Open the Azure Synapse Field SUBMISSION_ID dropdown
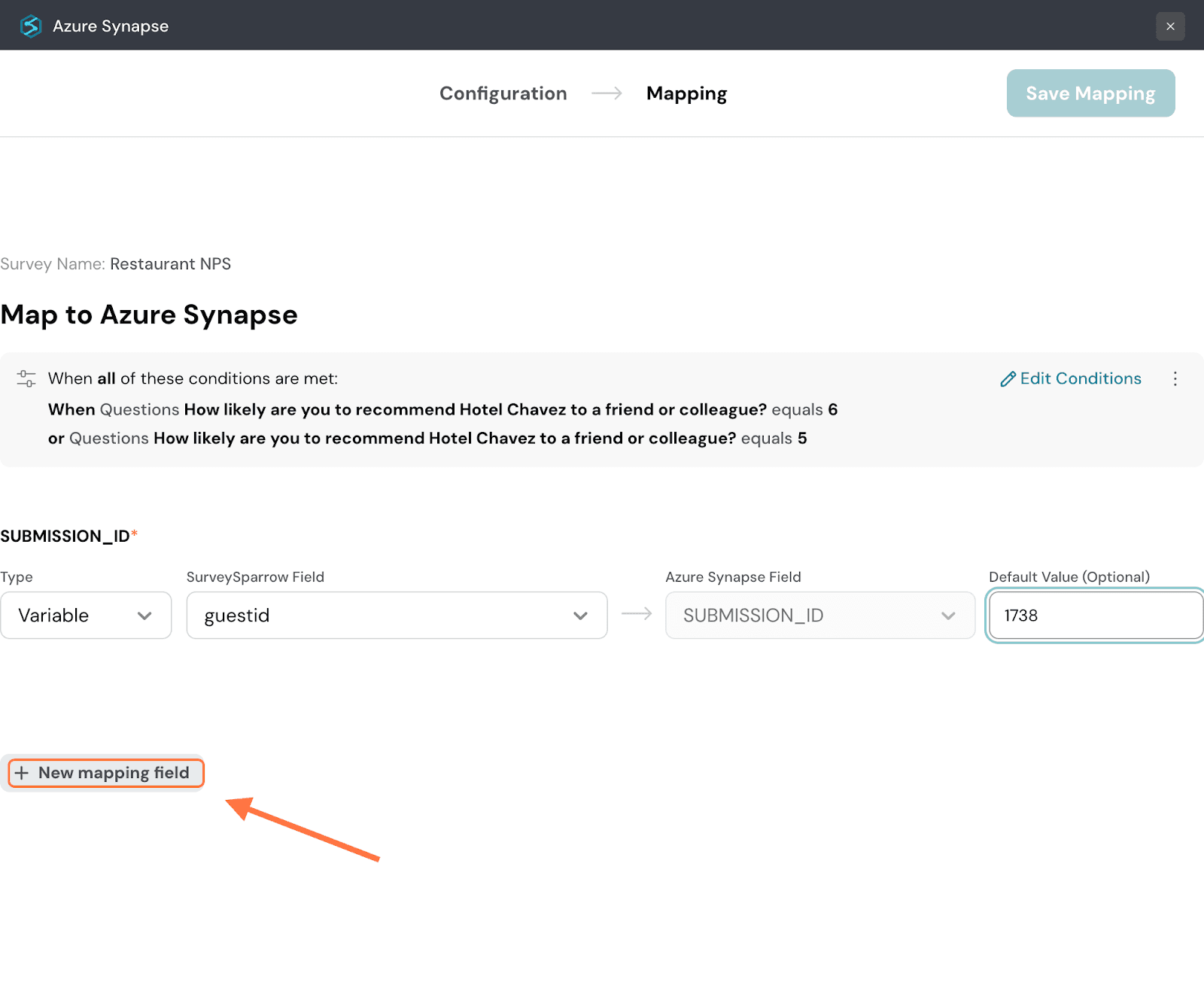Image resolution: width=1204 pixels, height=982 pixels. coord(819,616)
